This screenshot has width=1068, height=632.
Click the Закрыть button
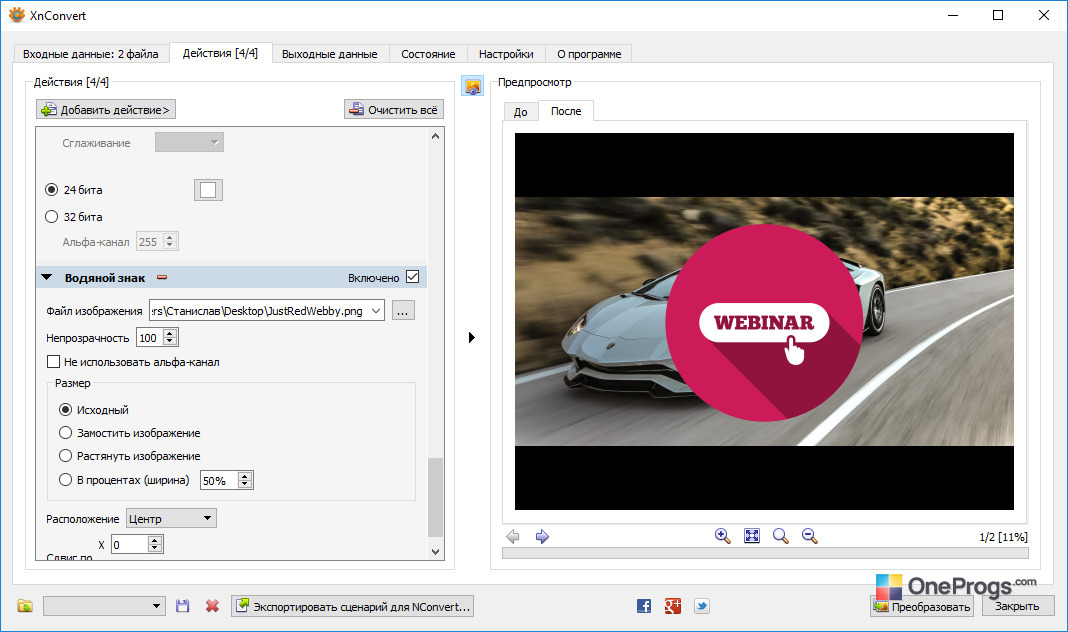[x=1018, y=606]
